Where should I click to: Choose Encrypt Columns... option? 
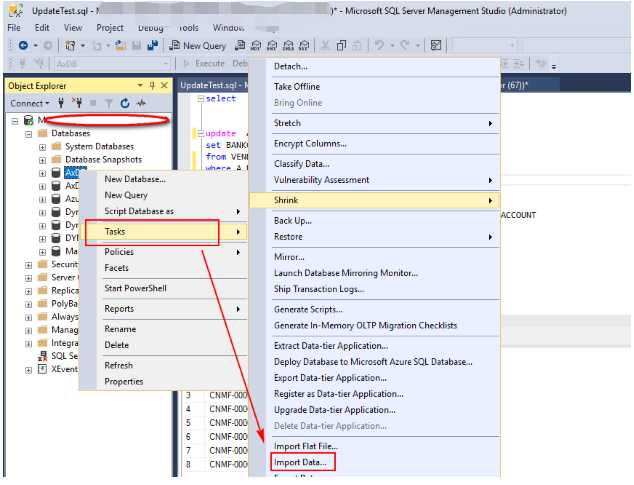pos(310,144)
